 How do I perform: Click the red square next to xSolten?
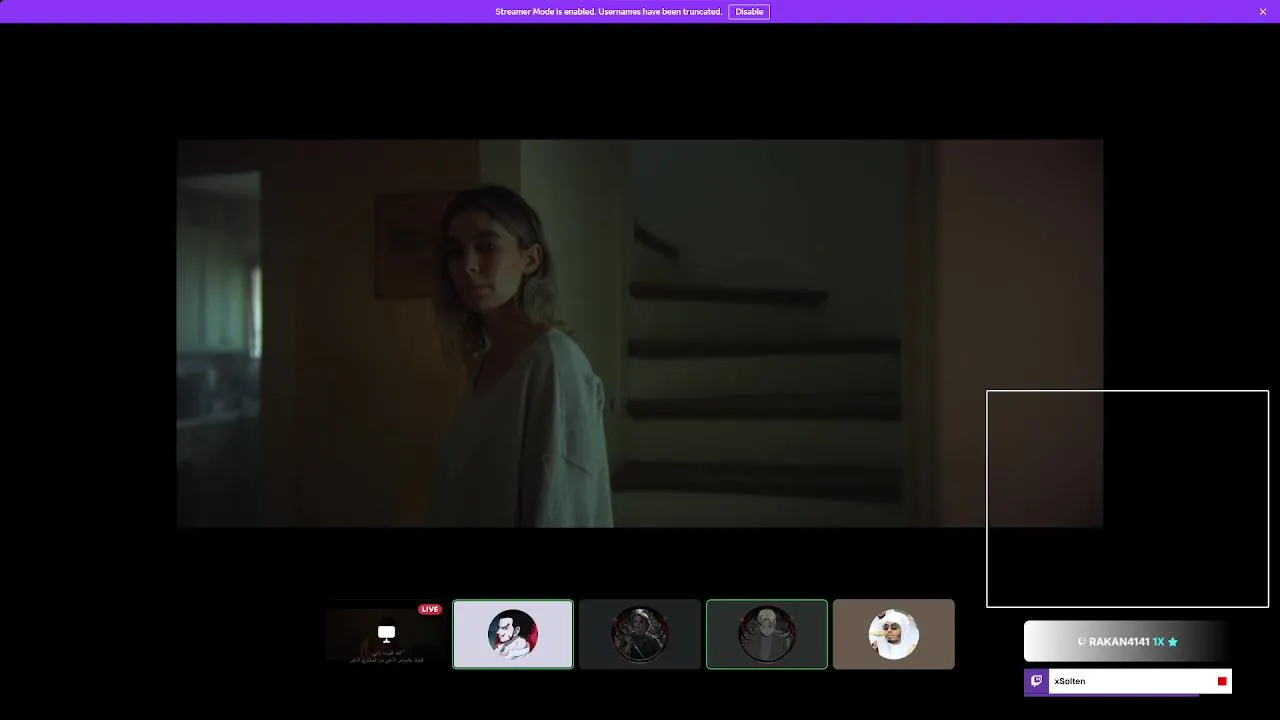[x=1222, y=681]
